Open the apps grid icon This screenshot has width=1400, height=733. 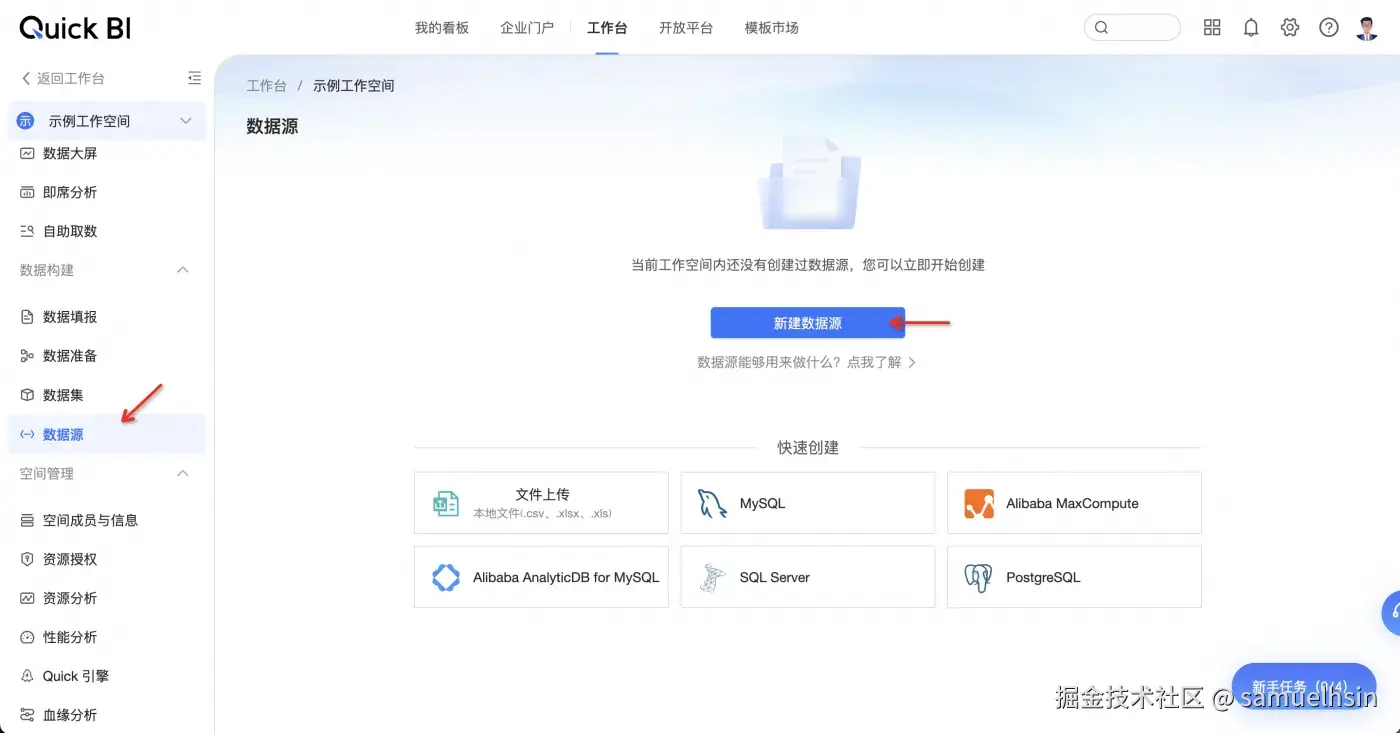tap(1212, 28)
